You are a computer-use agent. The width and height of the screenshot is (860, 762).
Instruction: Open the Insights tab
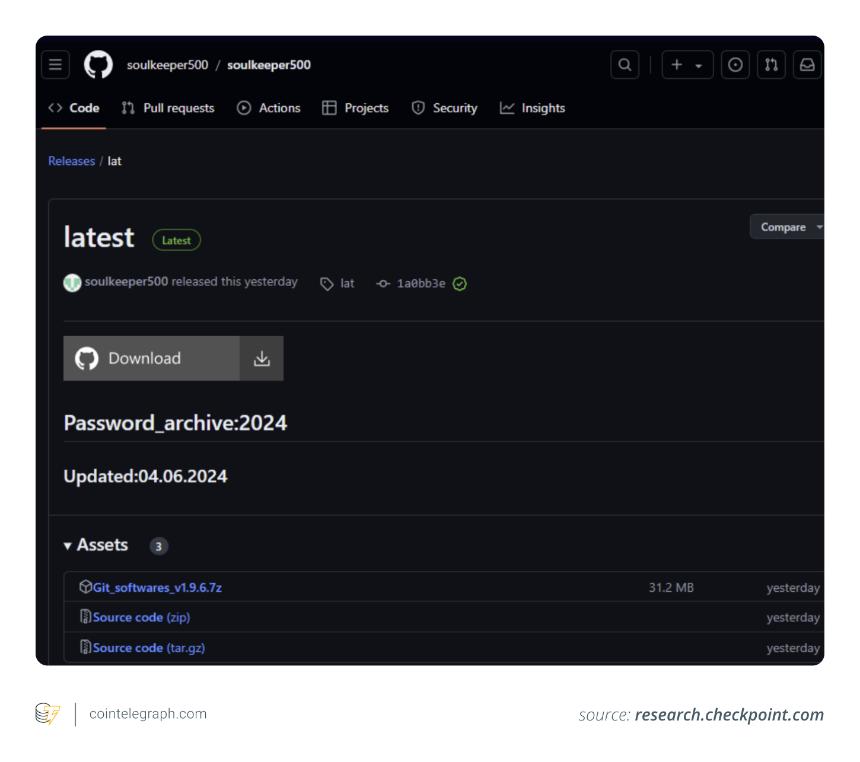tap(532, 108)
